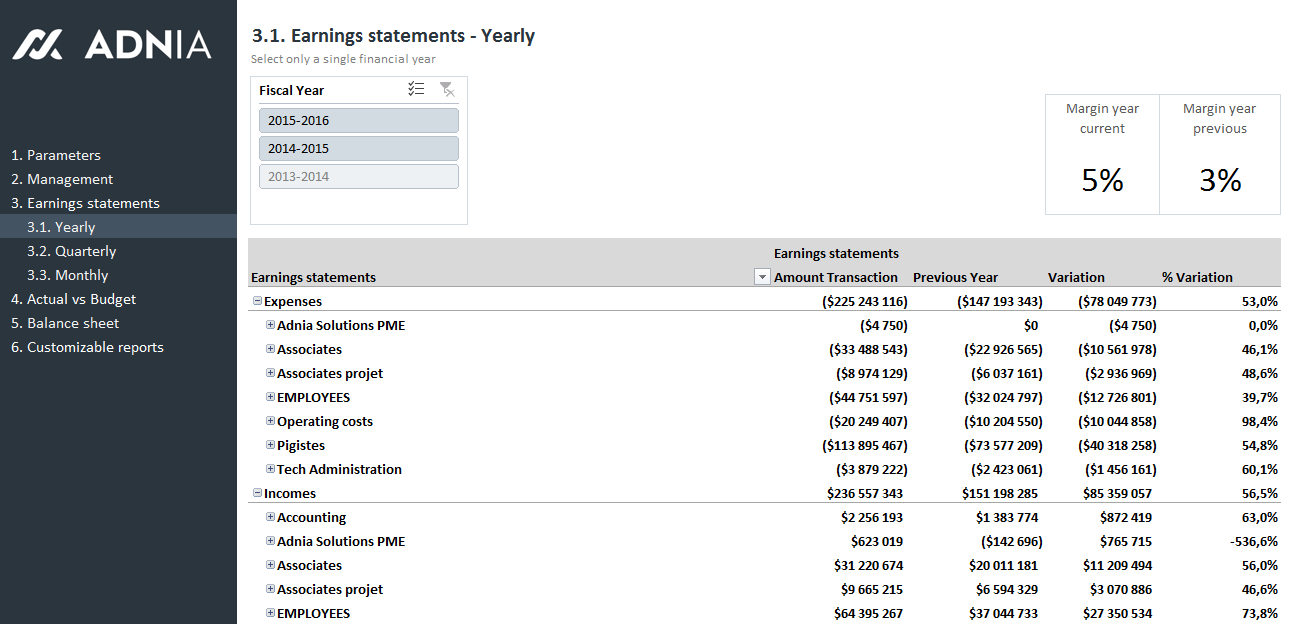Screen dimensions: 1289x629
Task: Expand the Accounting income row
Action: coord(270,517)
